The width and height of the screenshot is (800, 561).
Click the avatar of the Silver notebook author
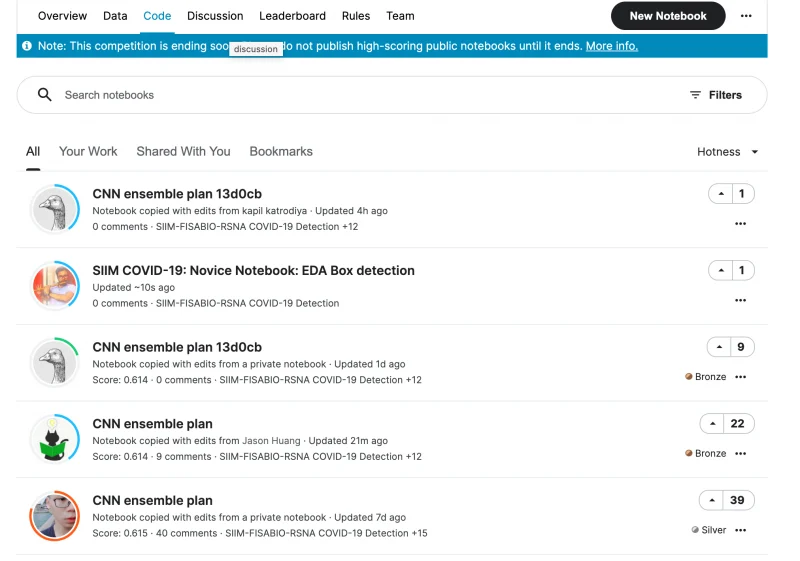click(55, 515)
